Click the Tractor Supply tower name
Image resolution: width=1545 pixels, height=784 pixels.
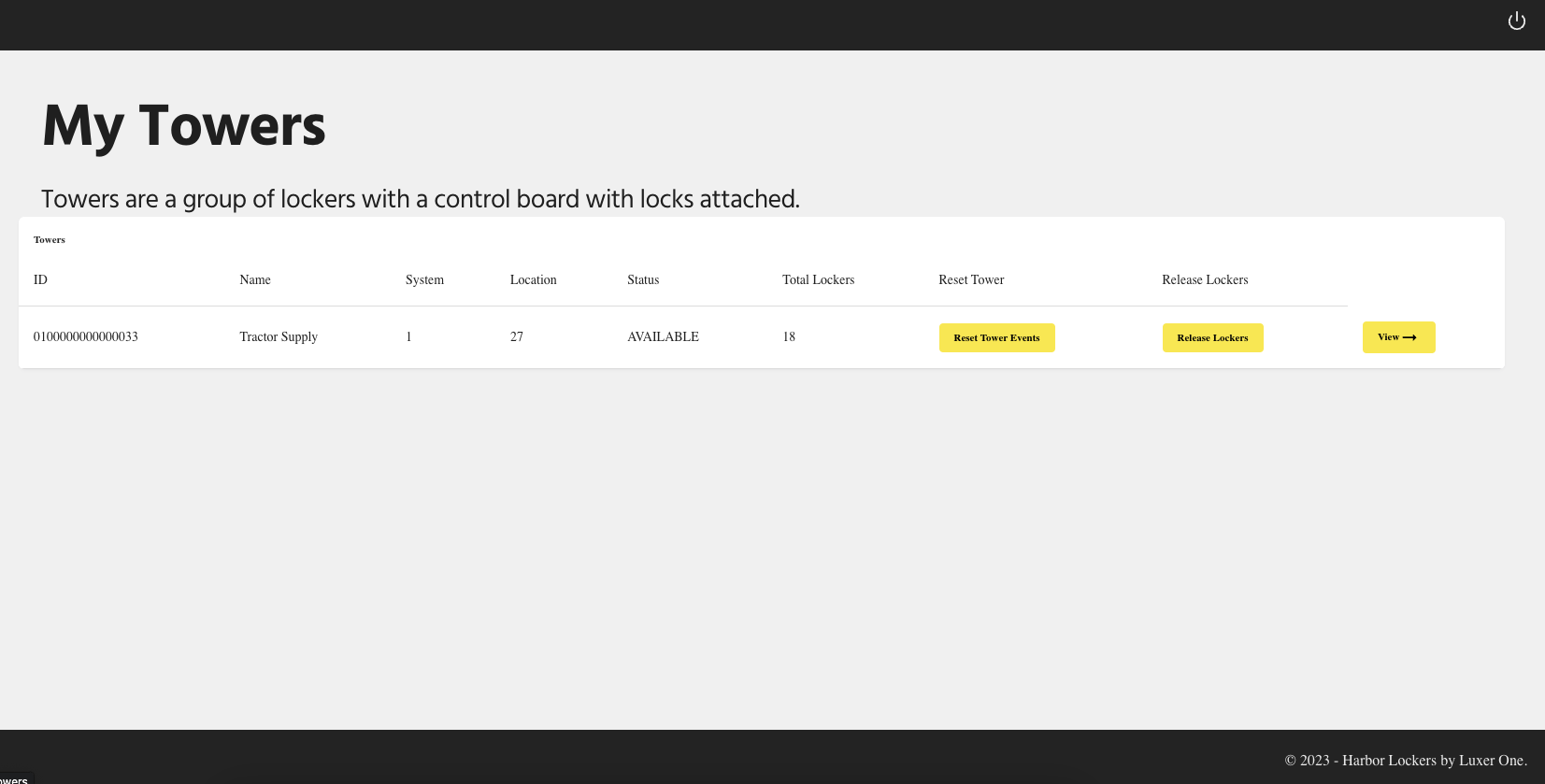[x=279, y=337]
